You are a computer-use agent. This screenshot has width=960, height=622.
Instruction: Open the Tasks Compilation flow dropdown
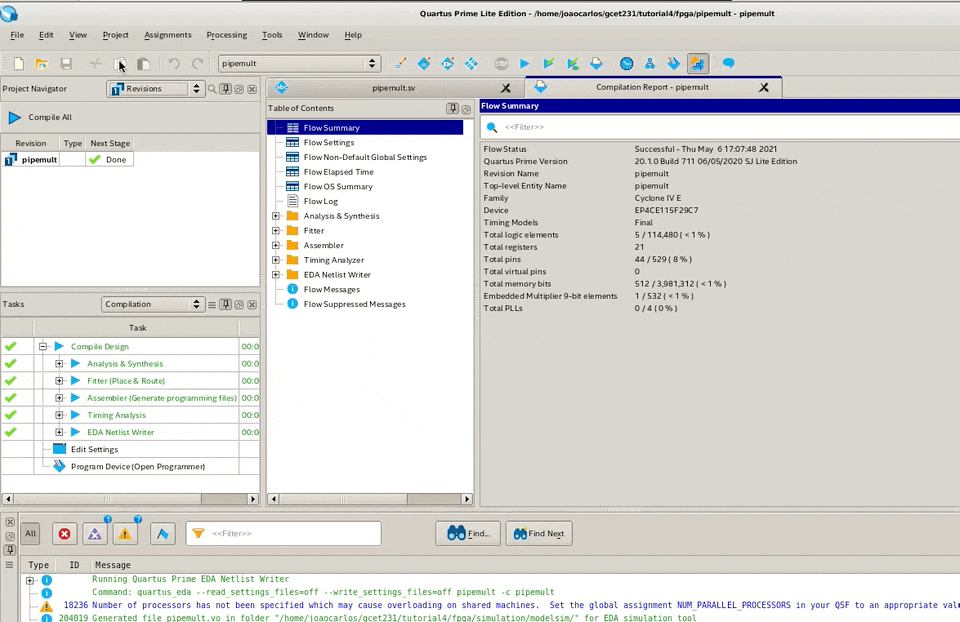pos(152,304)
